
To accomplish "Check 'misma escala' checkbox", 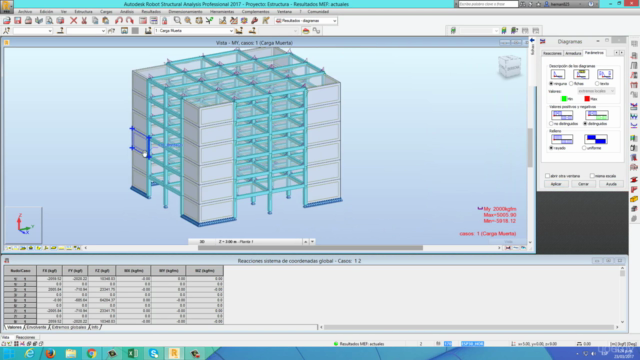I will tap(592, 176).
